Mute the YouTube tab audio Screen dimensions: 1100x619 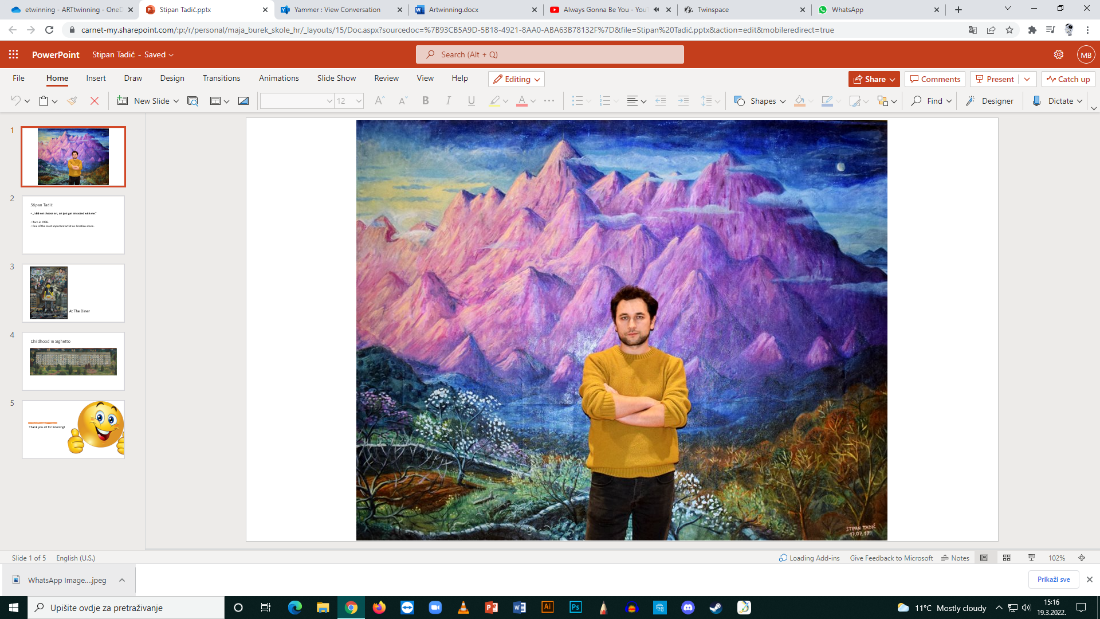[657, 10]
